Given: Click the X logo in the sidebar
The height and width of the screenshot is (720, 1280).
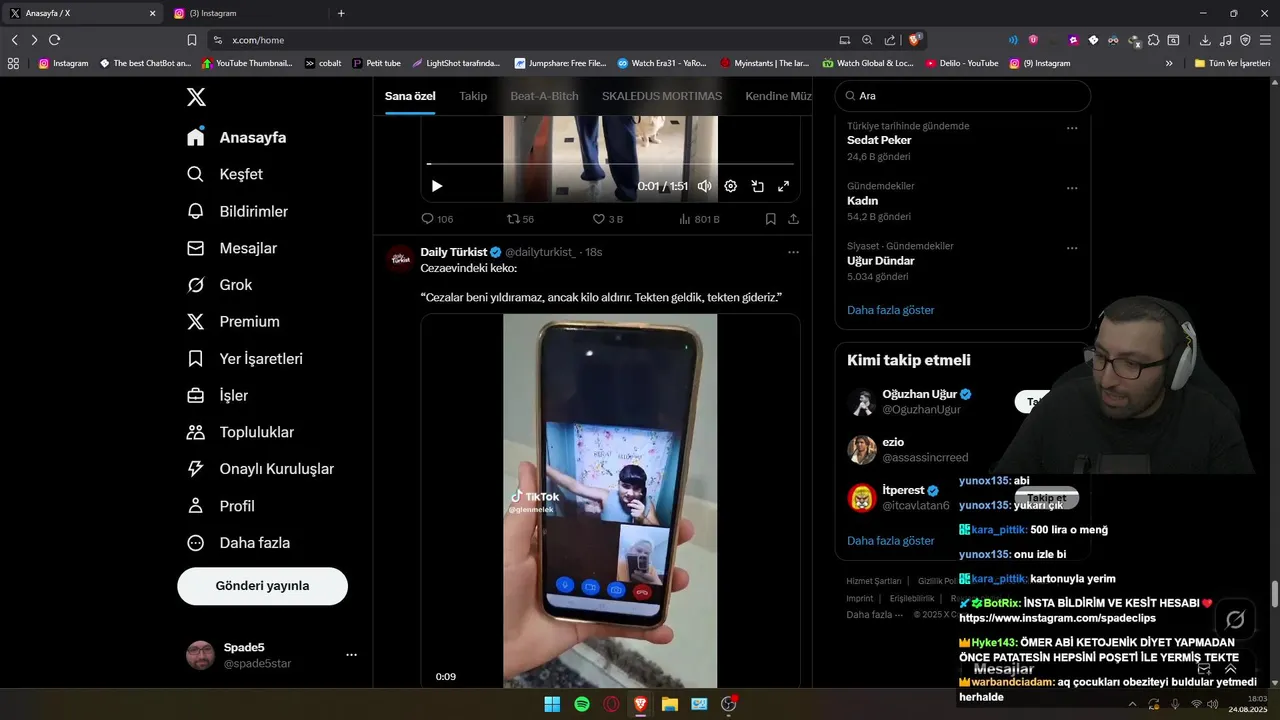Looking at the screenshot, I should 196,97.
